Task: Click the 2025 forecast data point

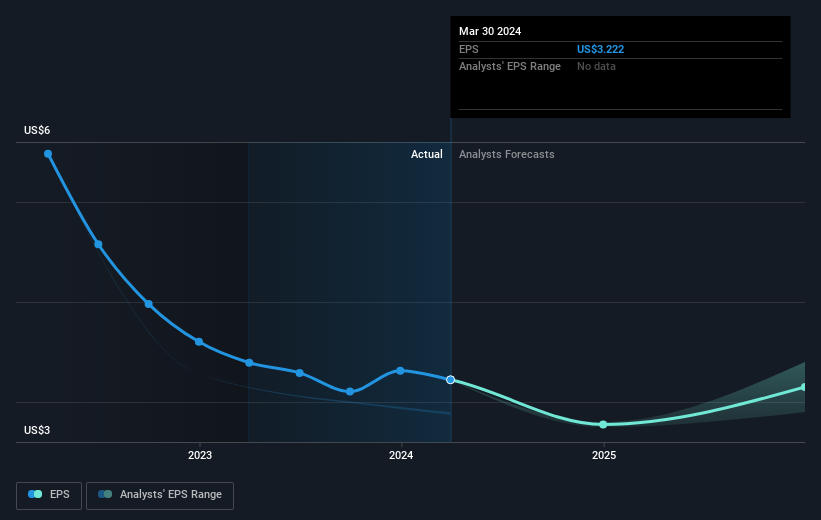Action: pyautogui.click(x=603, y=424)
